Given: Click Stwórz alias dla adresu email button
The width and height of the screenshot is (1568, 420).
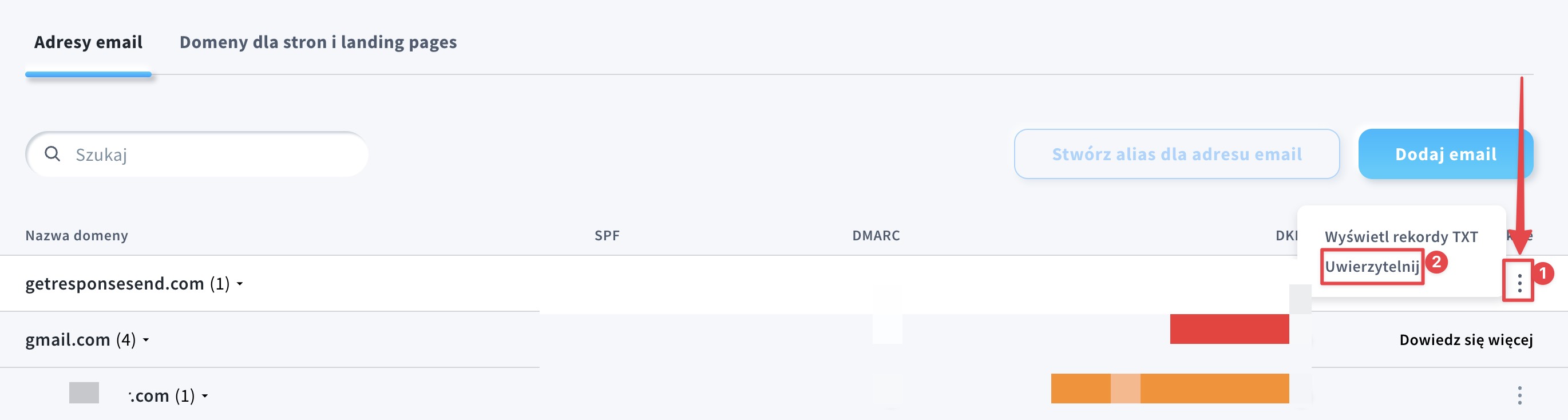Looking at the screenshot, I should (x=1177, y=154).
